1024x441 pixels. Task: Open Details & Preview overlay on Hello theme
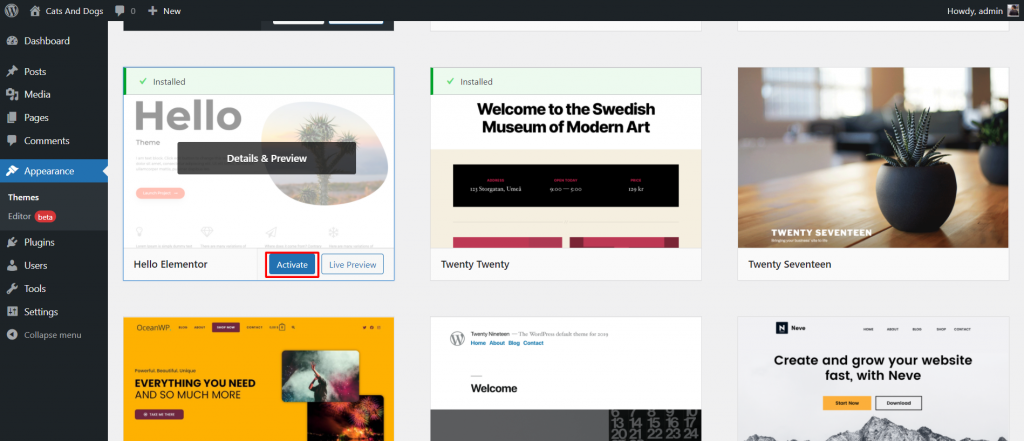tap(266, 158)
